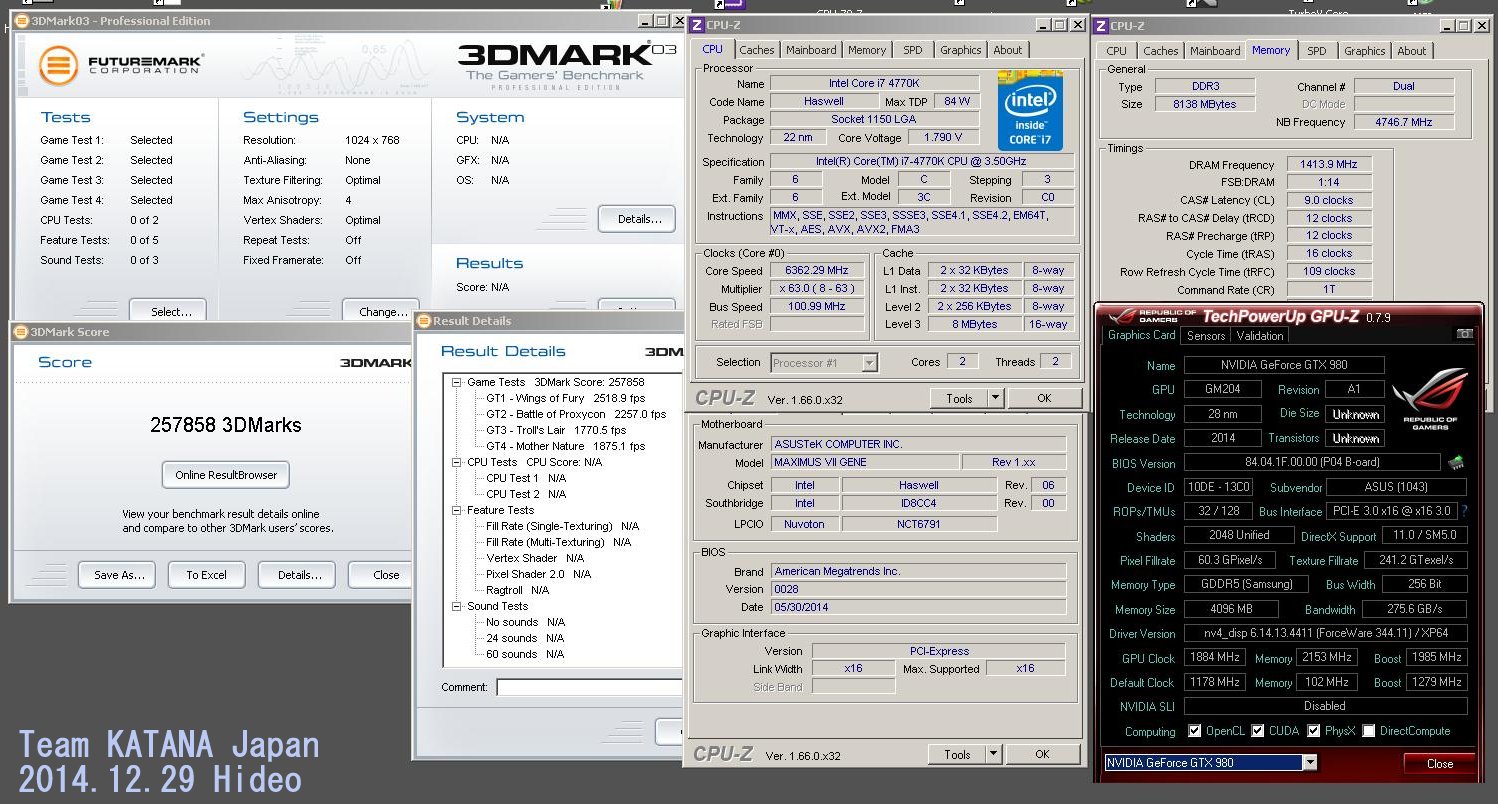Collapse the Game Tests tree node
The image size is (1498, 804).
click(x=457, y=382)
